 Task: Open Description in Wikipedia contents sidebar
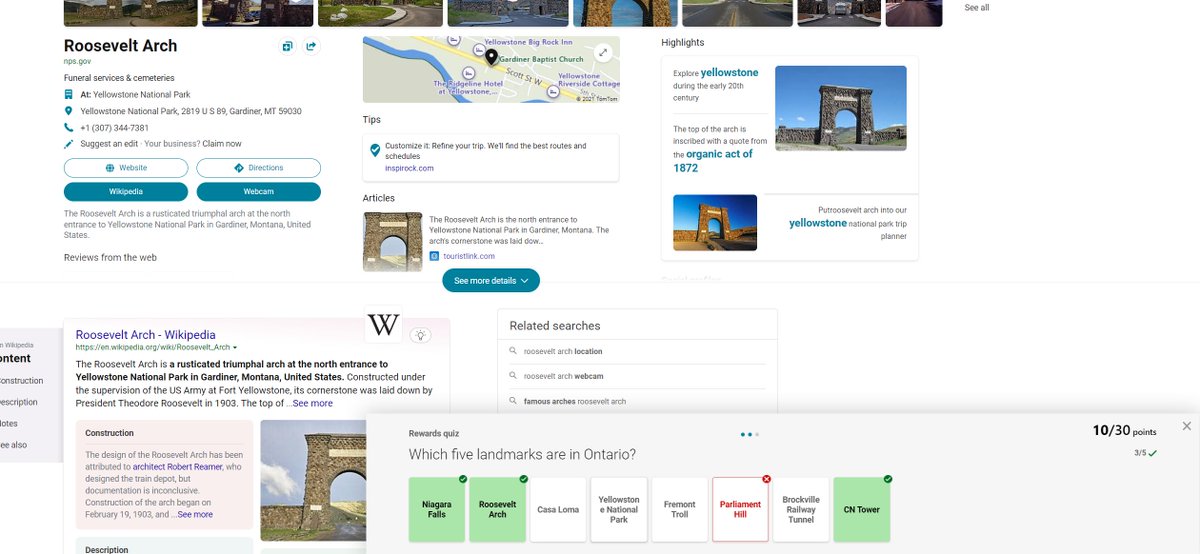coord(19,402)
